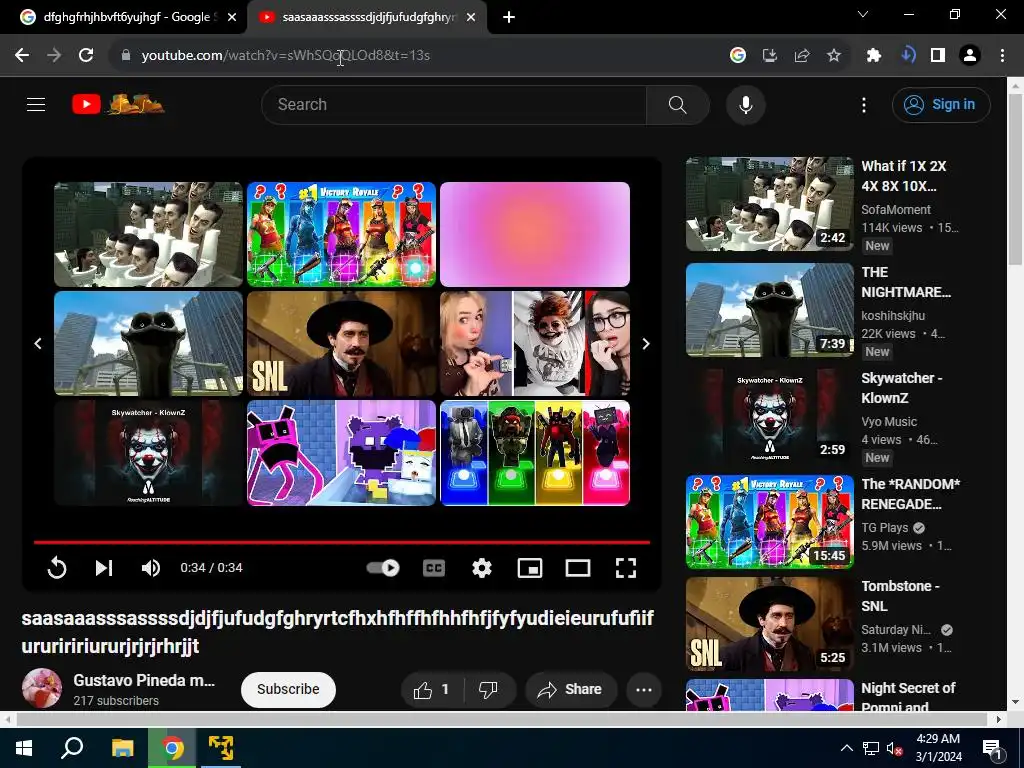The height and width of the screenshot is (768, 1024).
Task: Open The RANDOM RENEGADE sidebar thumbnail
Action: (769, 522)
